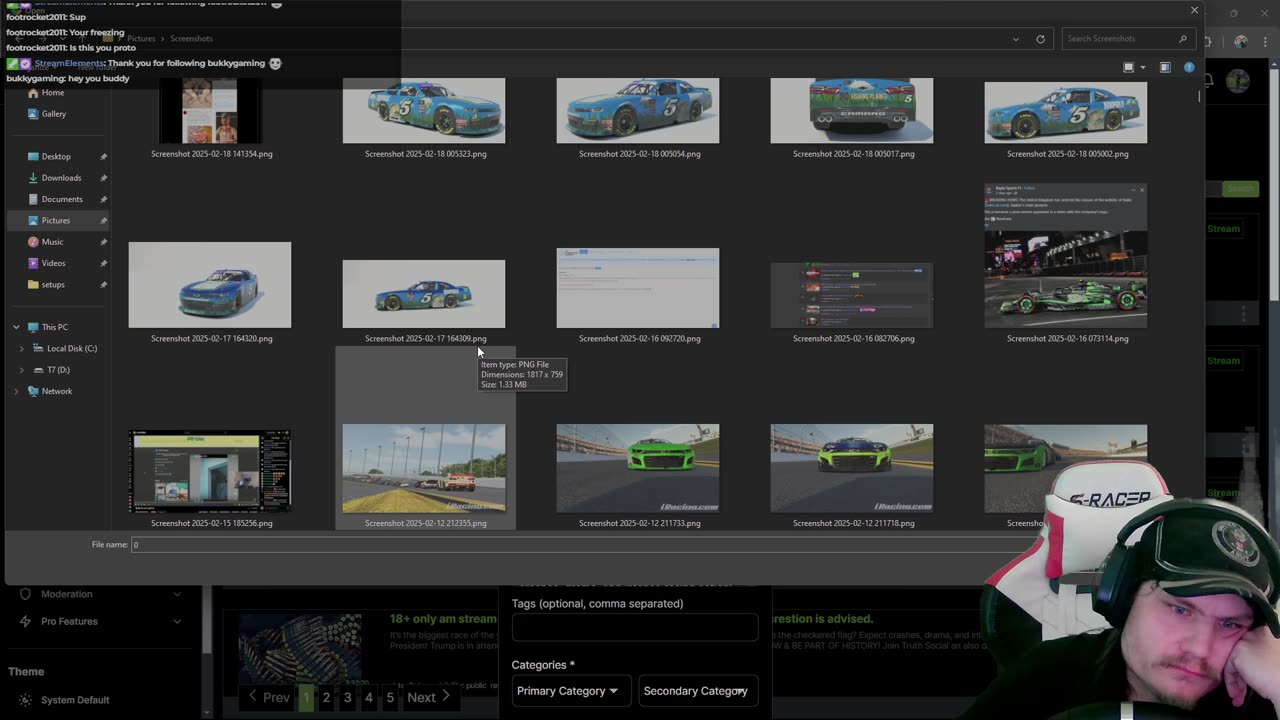The height and width of the screenshot is (720, 1280).
Task: Go to page 2 in the pagination
Action: click(x=326, y=697)
